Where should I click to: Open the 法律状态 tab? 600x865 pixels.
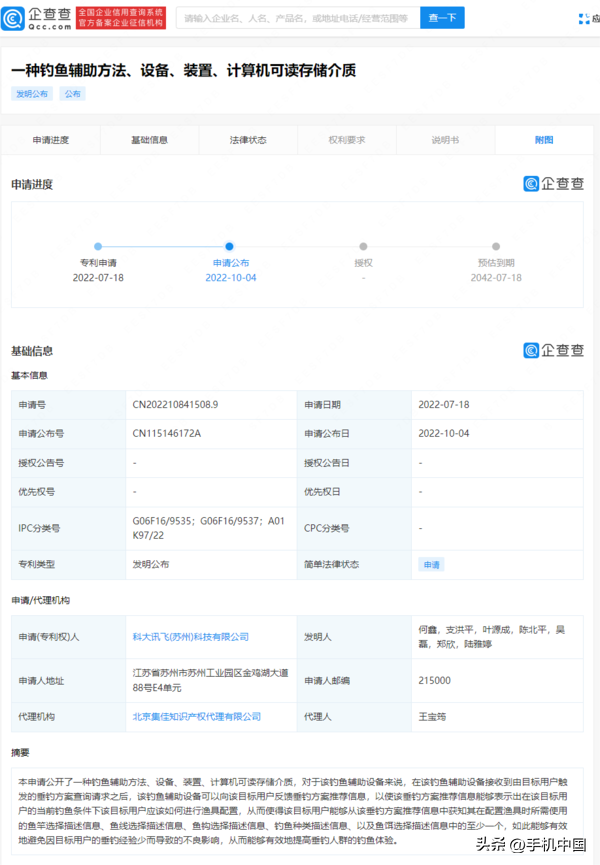pyautogui.click(x=248, y=140)
